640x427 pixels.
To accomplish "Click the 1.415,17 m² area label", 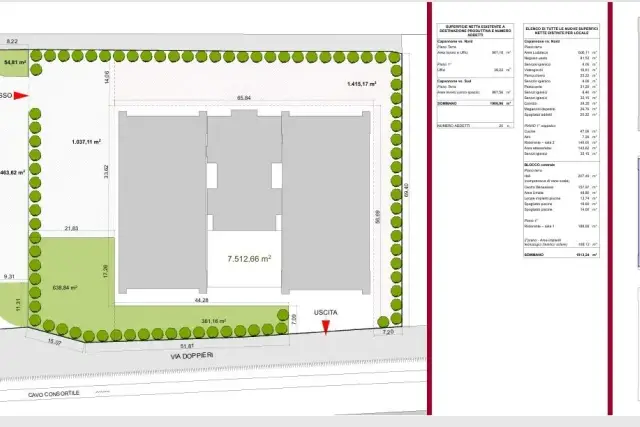I will [362, 84].
